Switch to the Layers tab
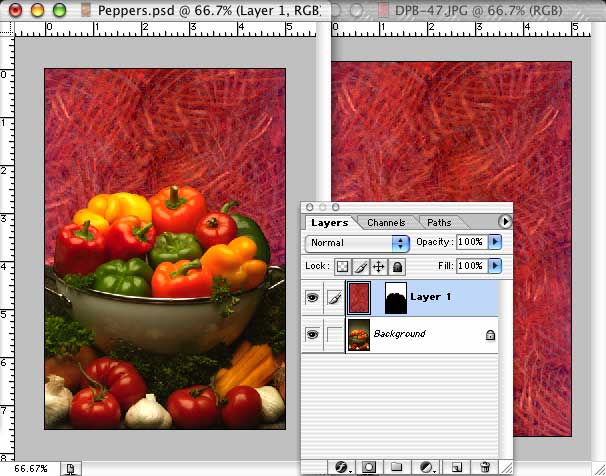The width and height of the screenshot is (606, 476). pyautogui.click(x=329, y=223)
